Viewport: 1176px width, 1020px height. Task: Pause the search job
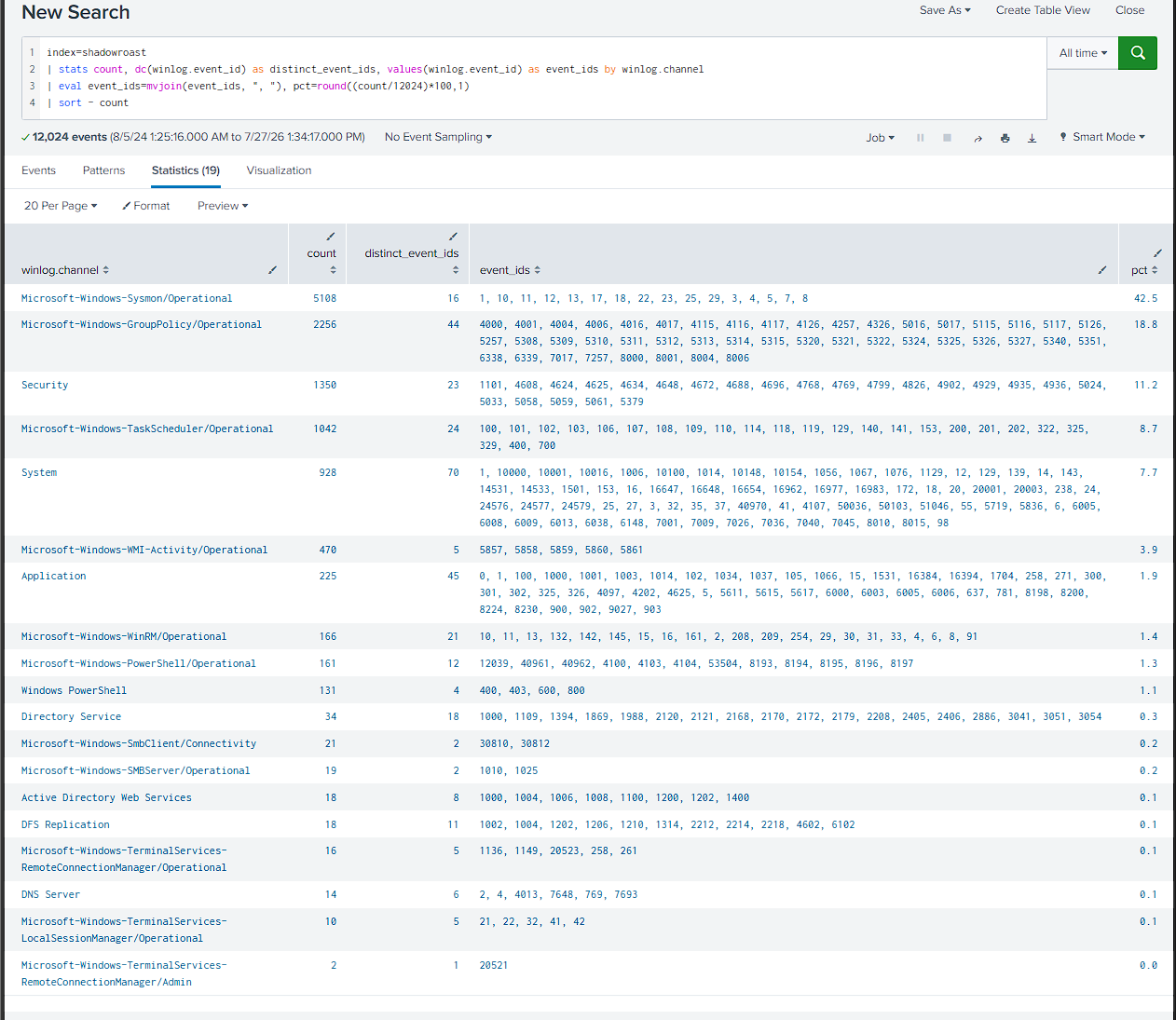921,138
